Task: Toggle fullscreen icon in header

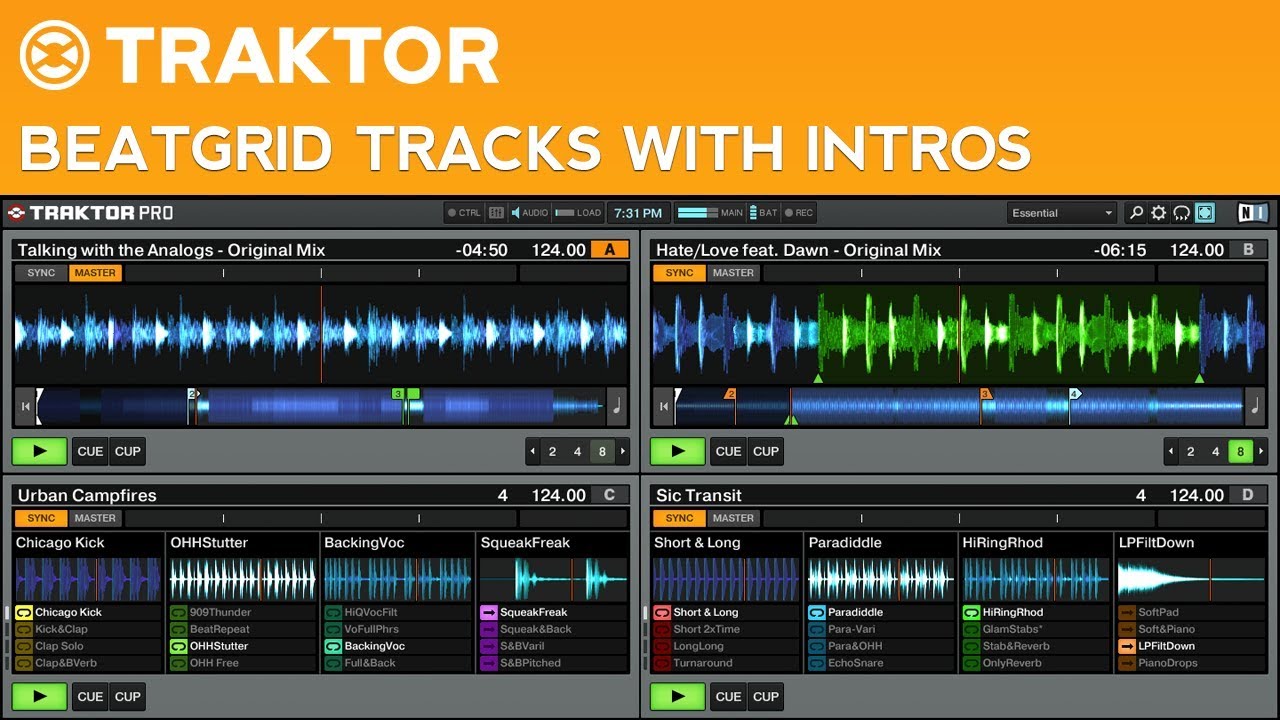Action: [1205, 213]
